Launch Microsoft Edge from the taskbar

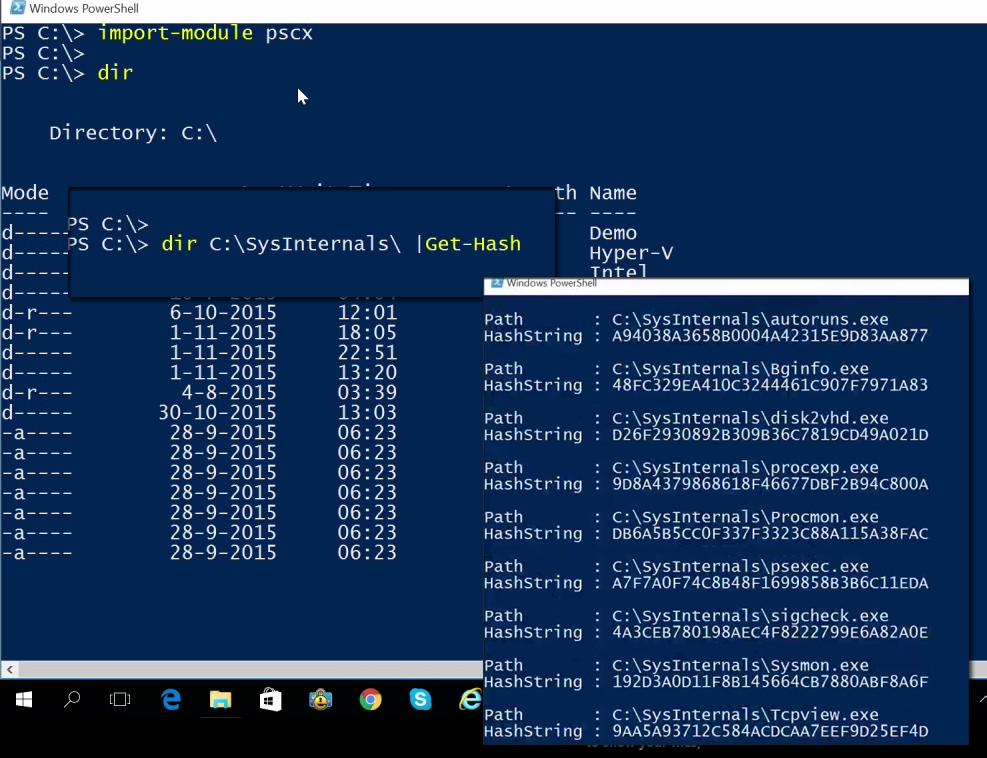171,699
